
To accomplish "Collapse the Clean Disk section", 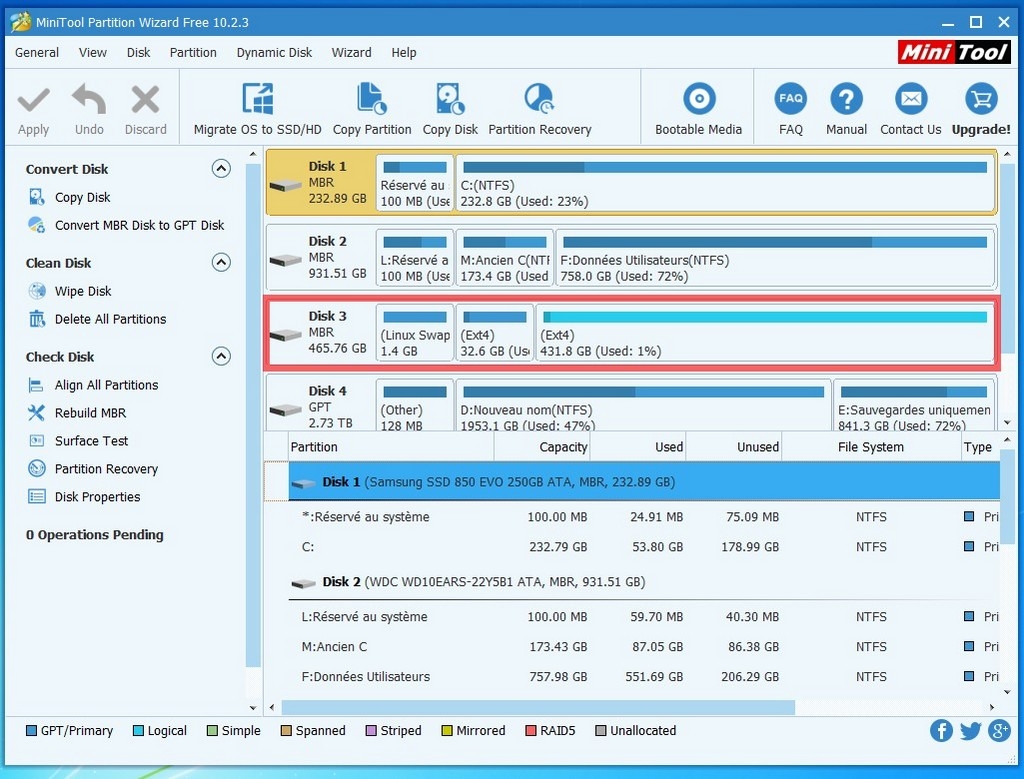I will pyautogui.click(x=221, y=262).
